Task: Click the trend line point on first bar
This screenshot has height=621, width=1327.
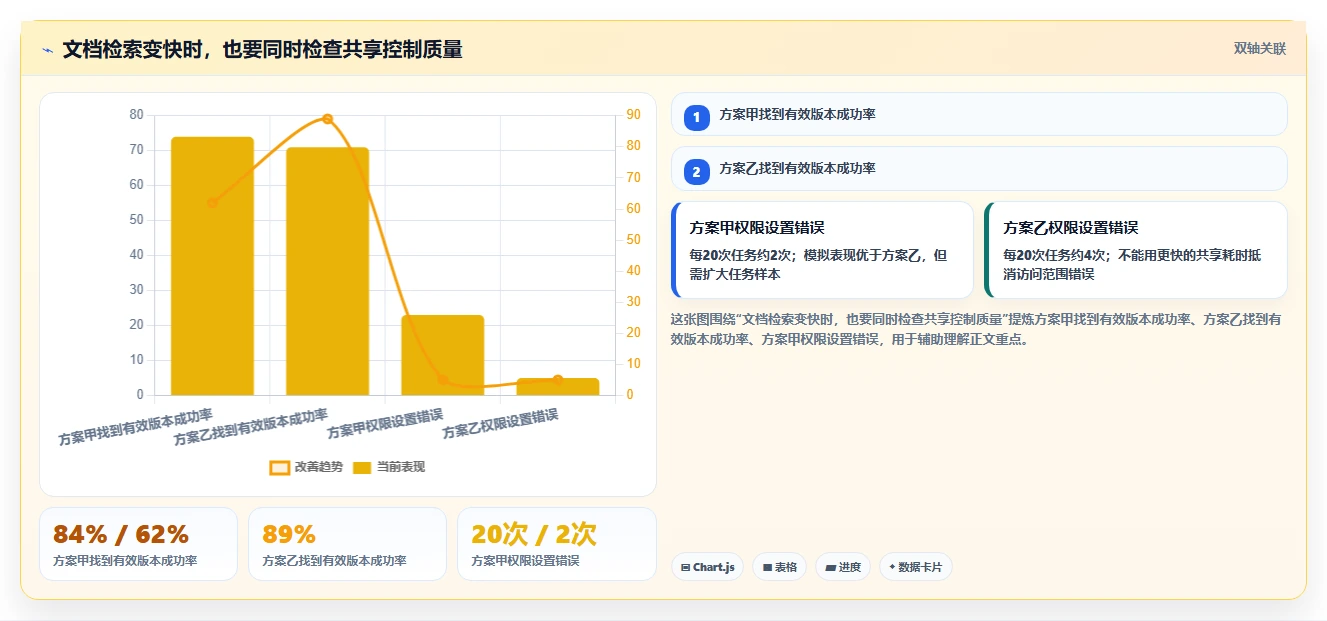Action: [212, 203]
